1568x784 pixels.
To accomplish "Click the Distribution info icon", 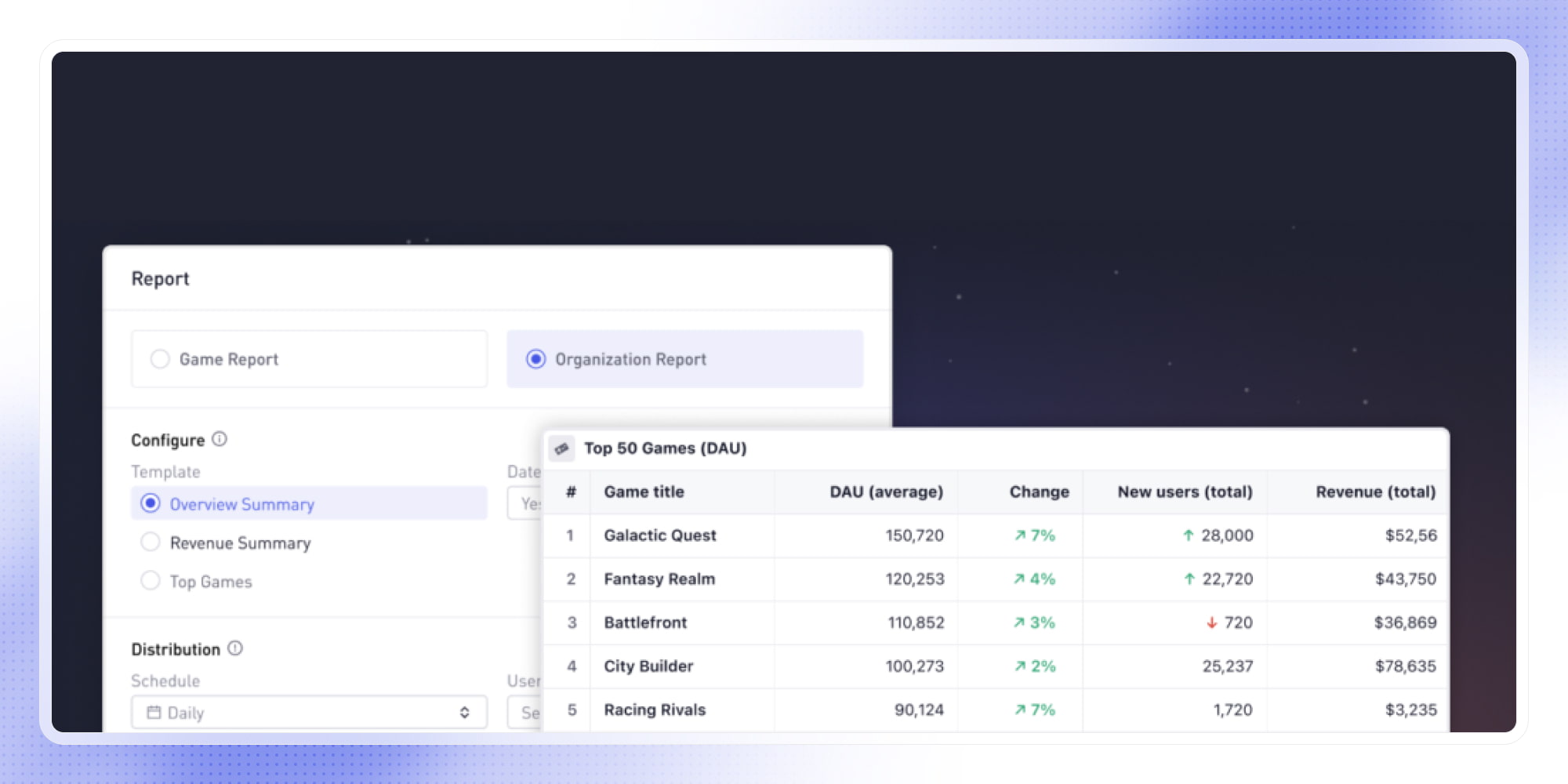I will pos(236,648).
